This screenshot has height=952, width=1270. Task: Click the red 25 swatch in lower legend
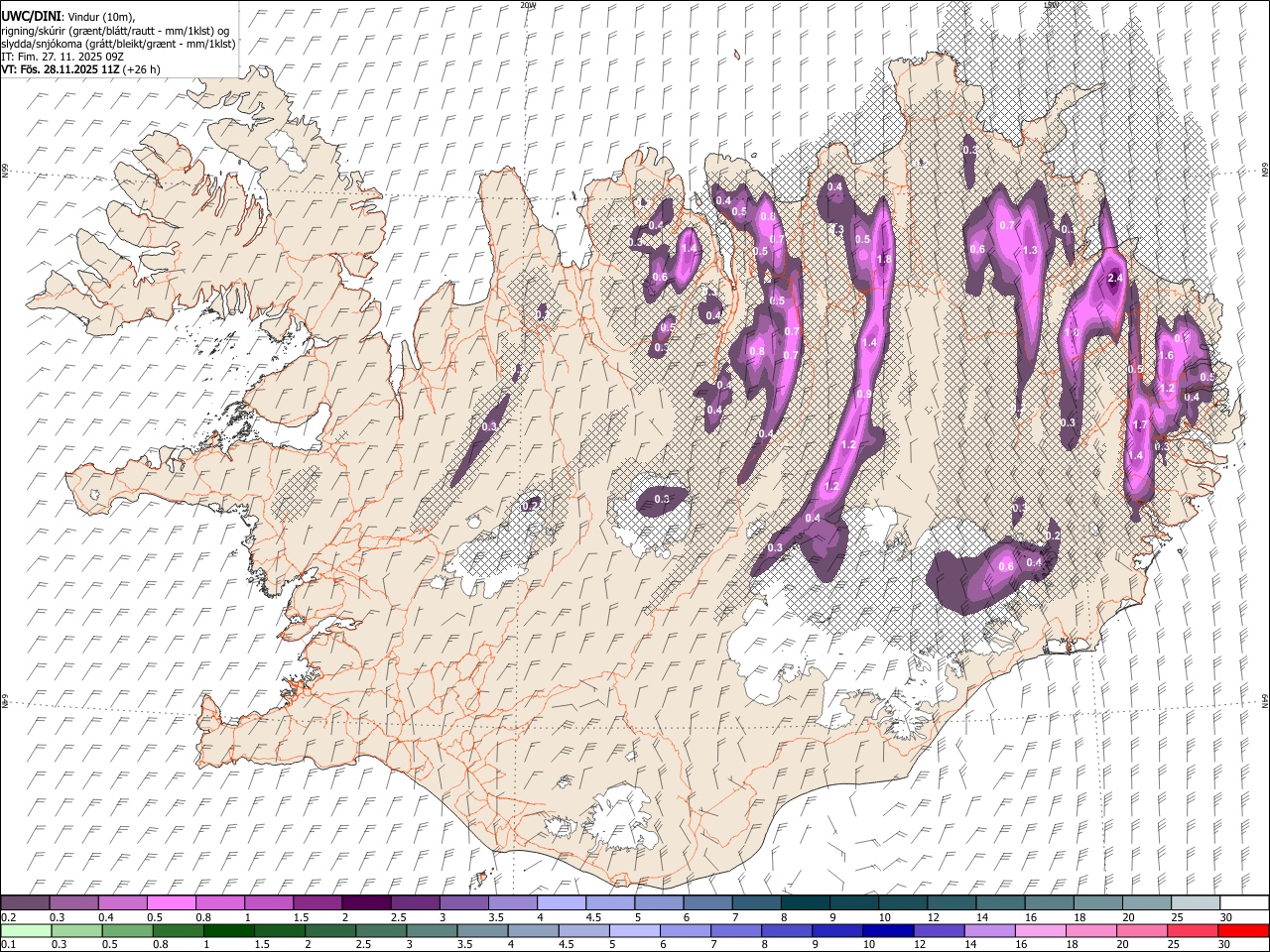pos(1192,930)
